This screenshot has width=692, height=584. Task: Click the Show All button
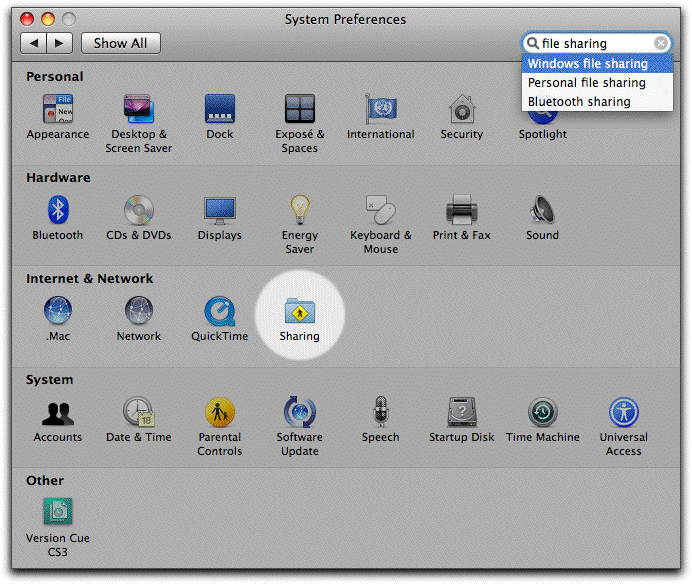[120, 43]
